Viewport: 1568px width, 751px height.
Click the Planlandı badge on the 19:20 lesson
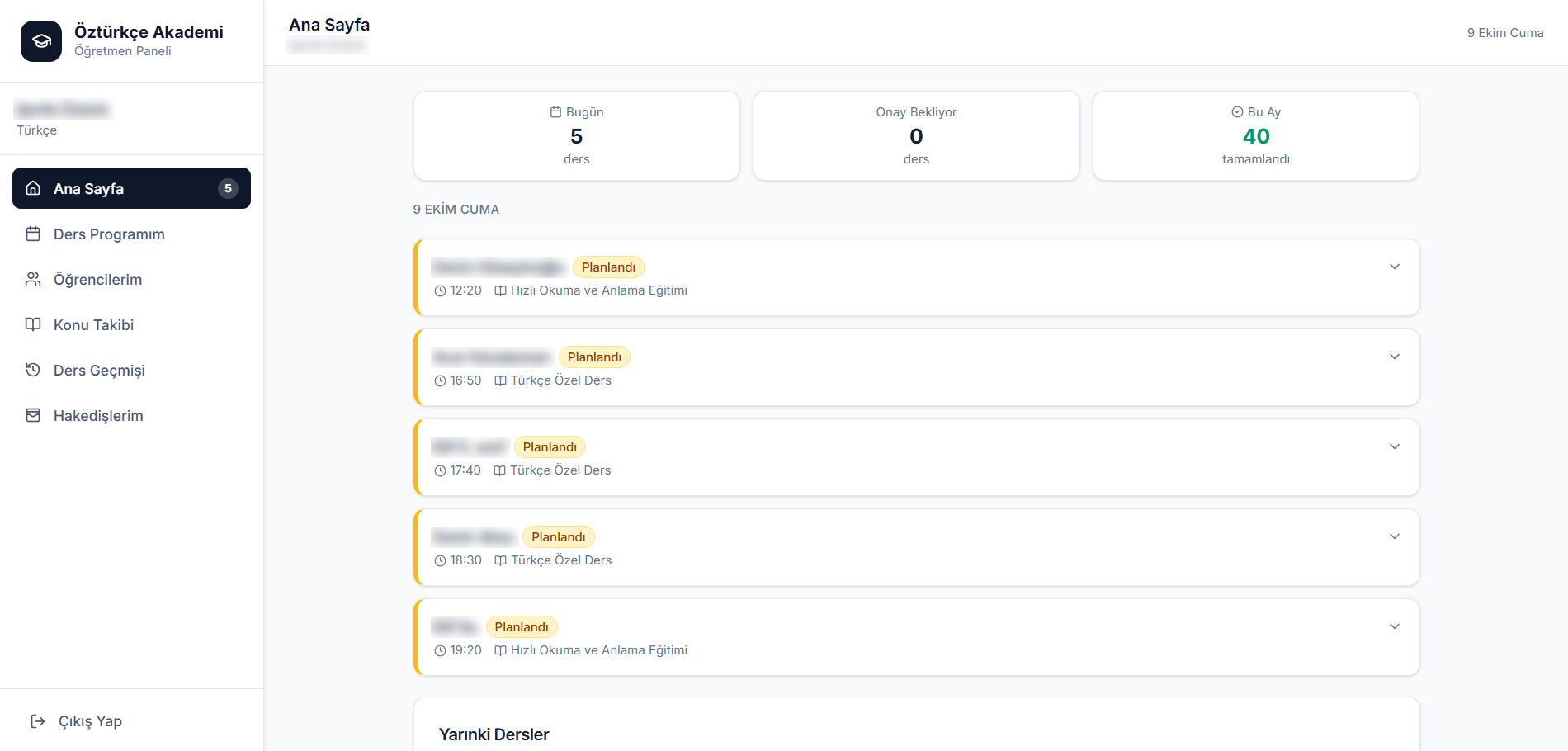pyautogui.click(x=522, y=626)
